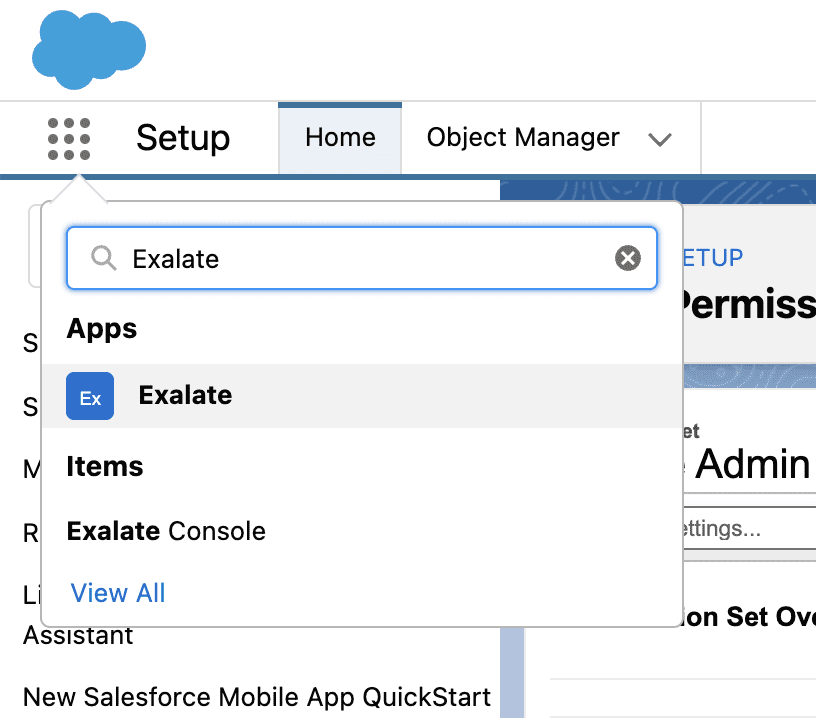Open New Salesforce Mobile App QuickStart
This screenshot has width=816, height=718.
256,697
